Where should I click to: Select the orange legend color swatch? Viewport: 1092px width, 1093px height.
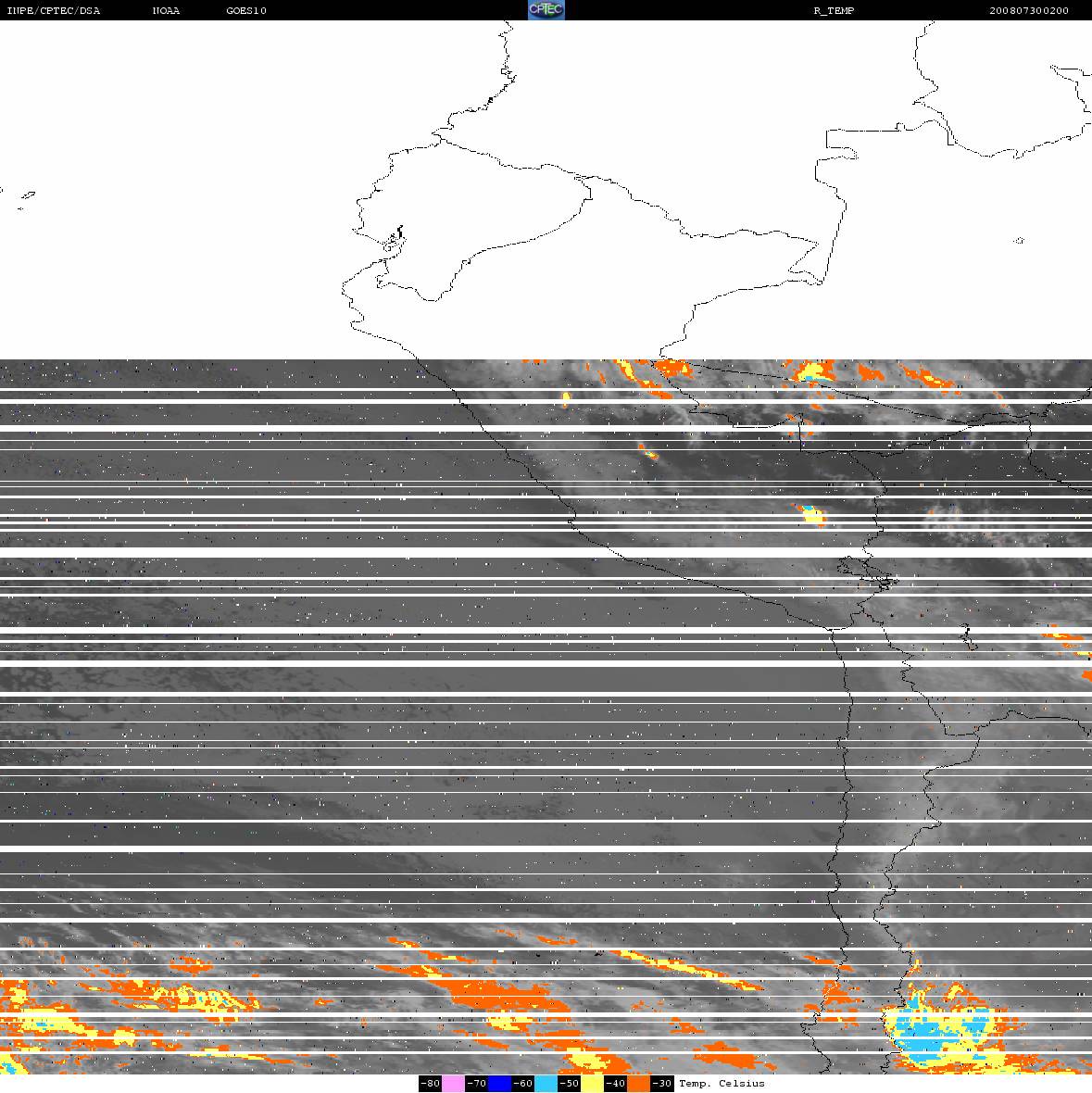pyautogui.click(x=638, y=1083)
